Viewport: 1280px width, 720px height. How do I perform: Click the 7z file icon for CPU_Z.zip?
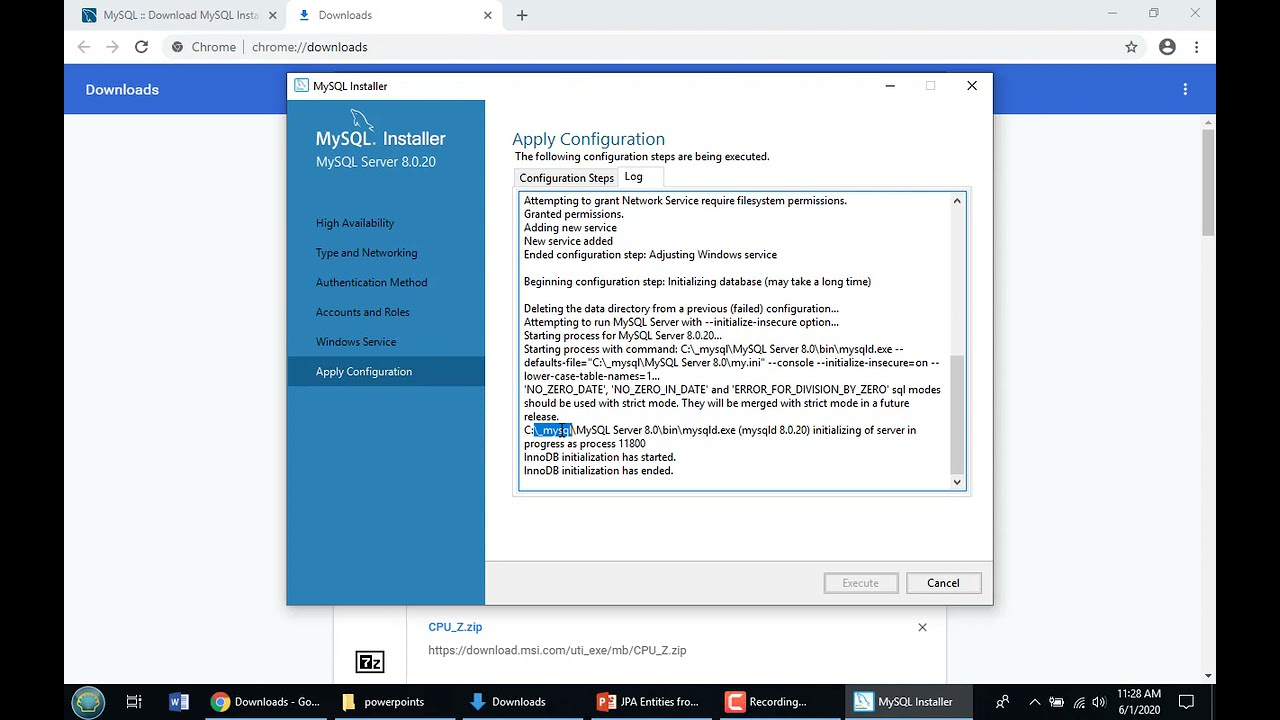pyautogui.click(x=370, y=662)
